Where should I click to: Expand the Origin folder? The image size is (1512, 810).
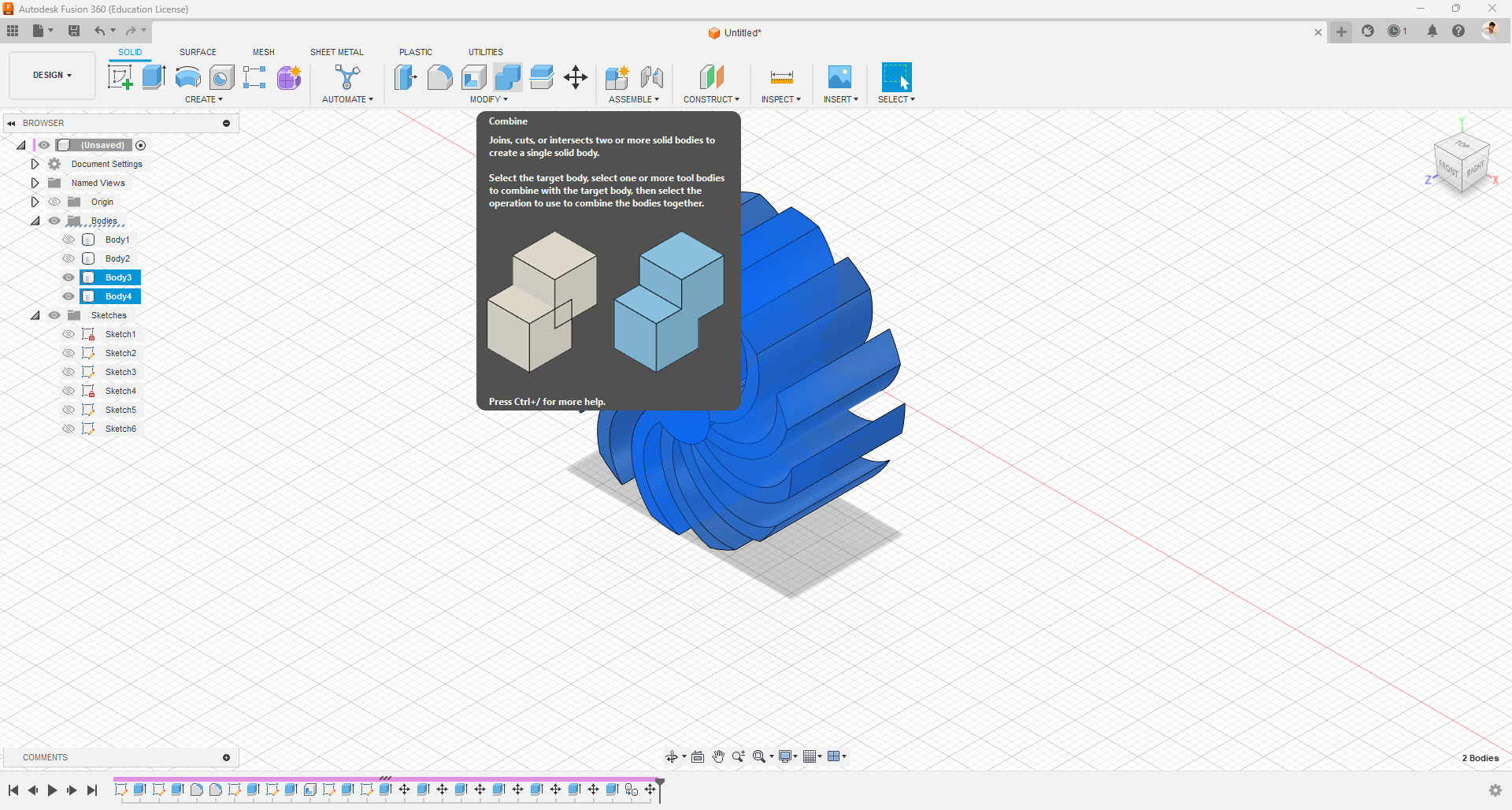point(35,202)
